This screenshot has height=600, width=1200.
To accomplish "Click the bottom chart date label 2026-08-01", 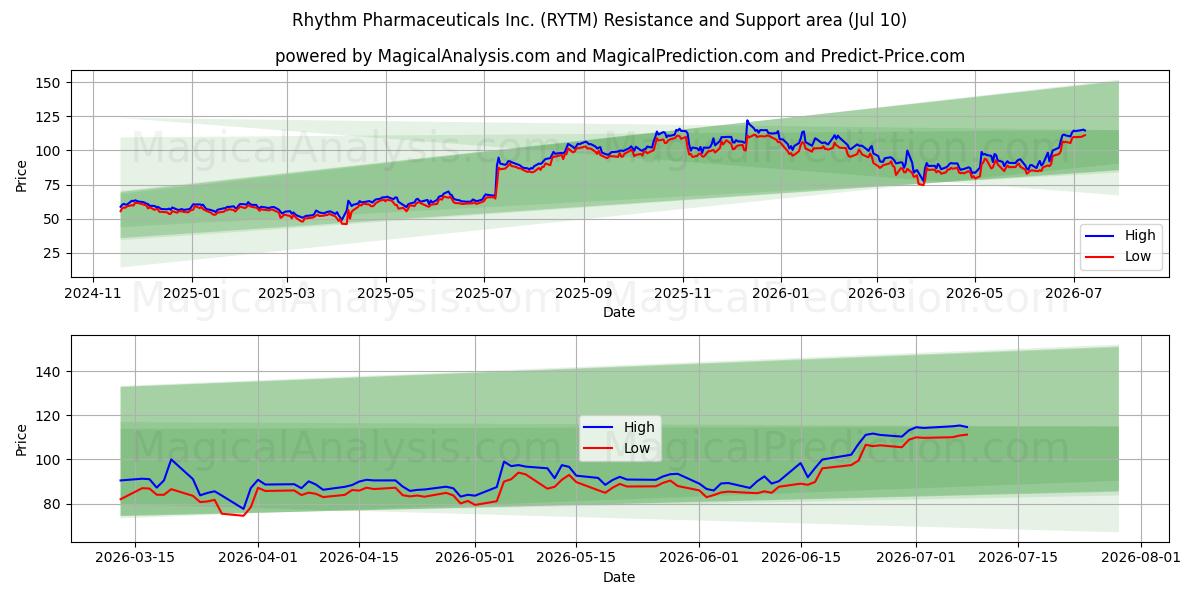I will [1141, 559].
